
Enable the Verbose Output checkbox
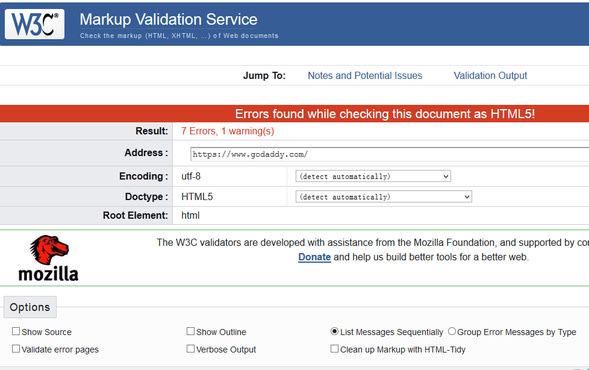tap(190, 349)
